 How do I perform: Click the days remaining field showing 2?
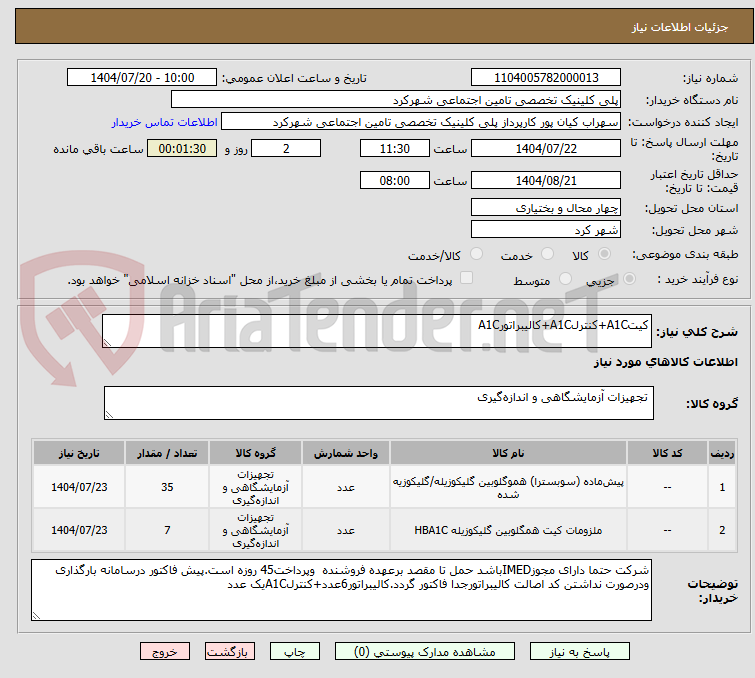pyautogui.click(x=286, y=148)
